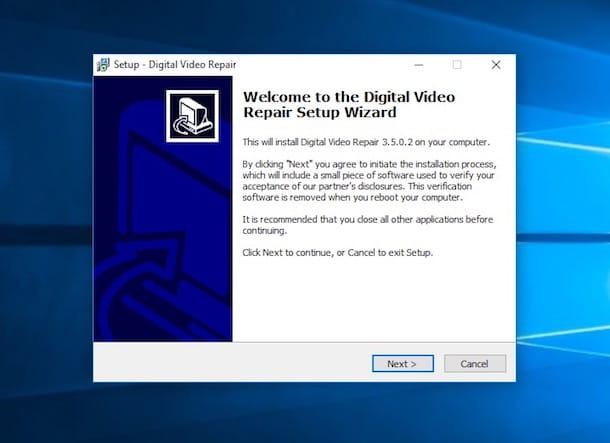
Task: Cancel the Digital Video Repair setup
Action: 475,364
